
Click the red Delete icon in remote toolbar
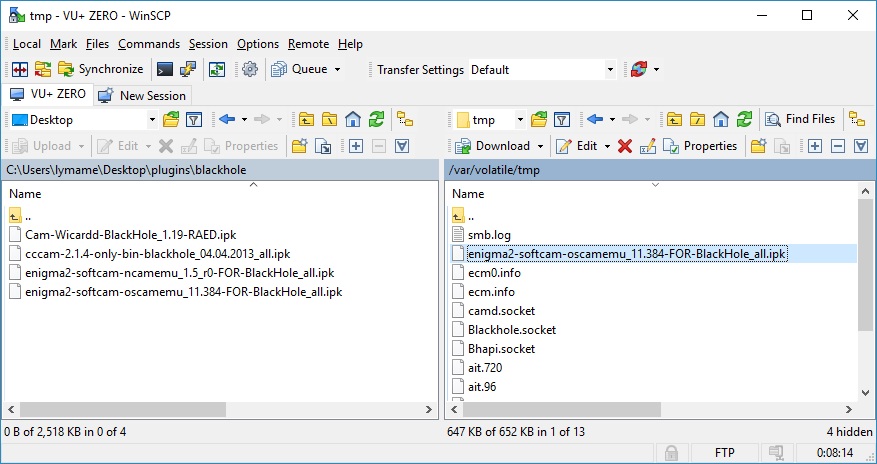pos(625,146)
